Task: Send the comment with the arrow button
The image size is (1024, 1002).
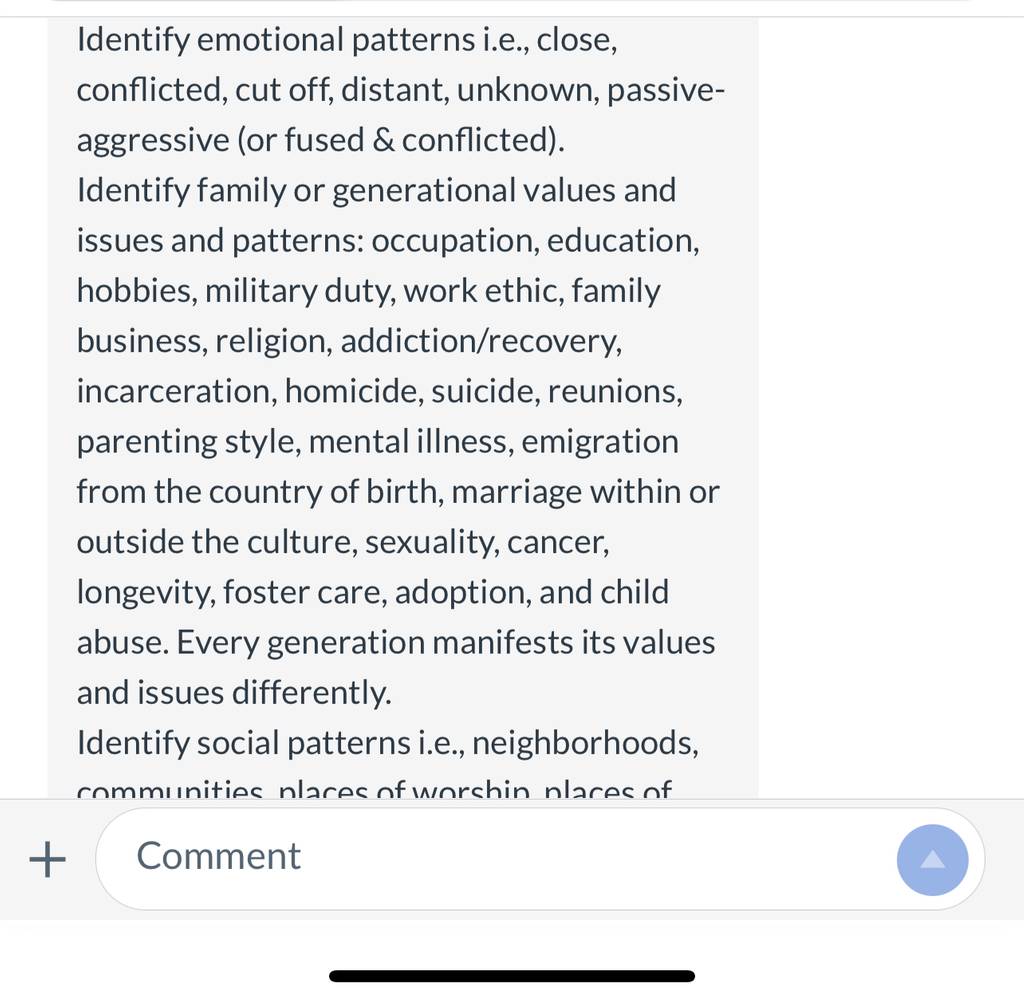Action: [932, 860]
